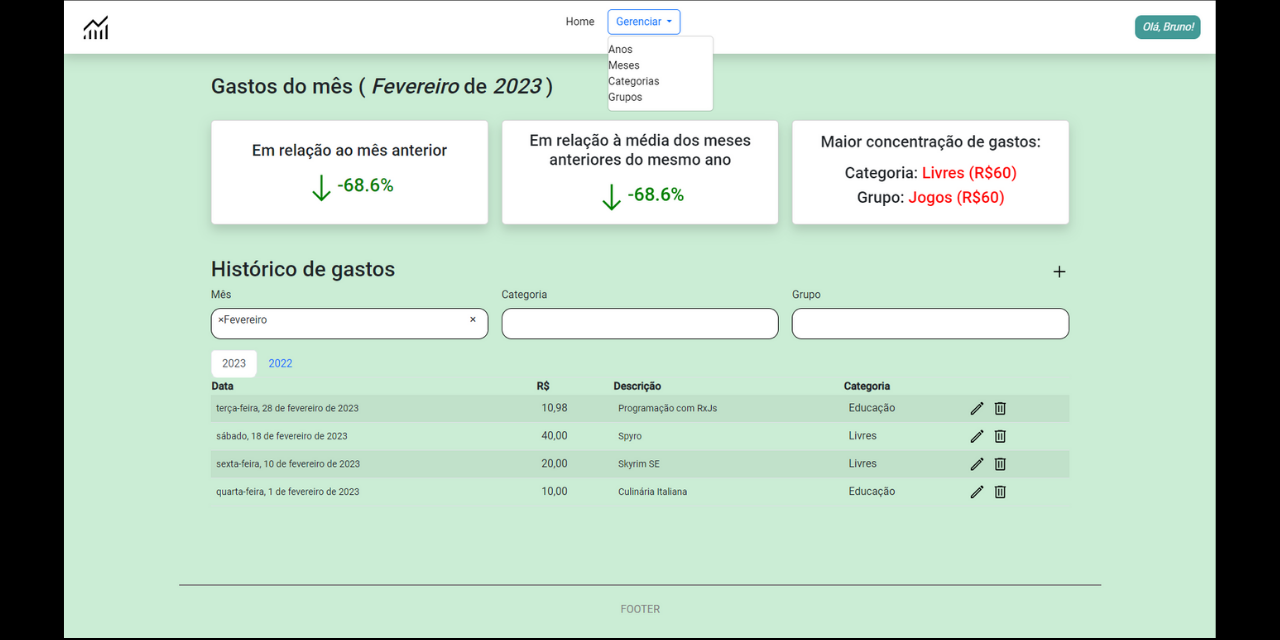
Task: Delete the Programação com RxJs expense
Action: pyautogui.click(x=999, y=407)
